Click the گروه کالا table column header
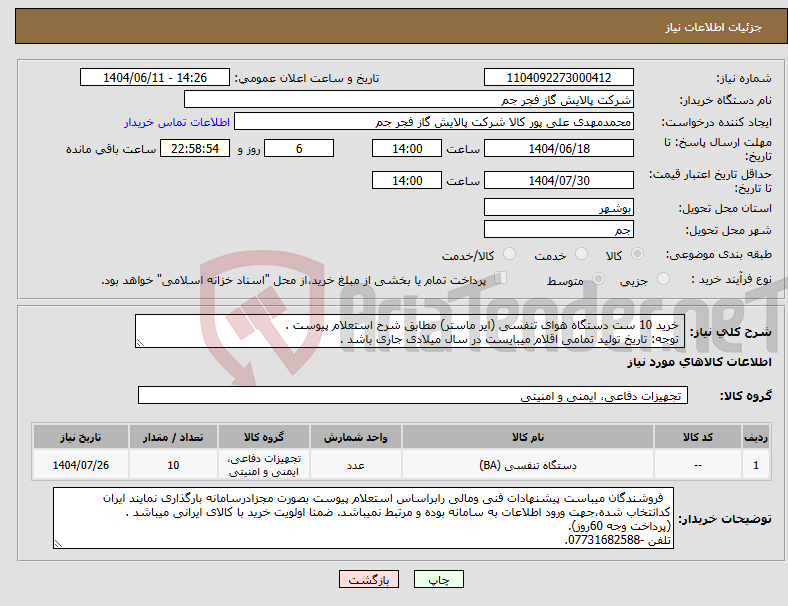788x606 pixels. click(x=264, y=437)
